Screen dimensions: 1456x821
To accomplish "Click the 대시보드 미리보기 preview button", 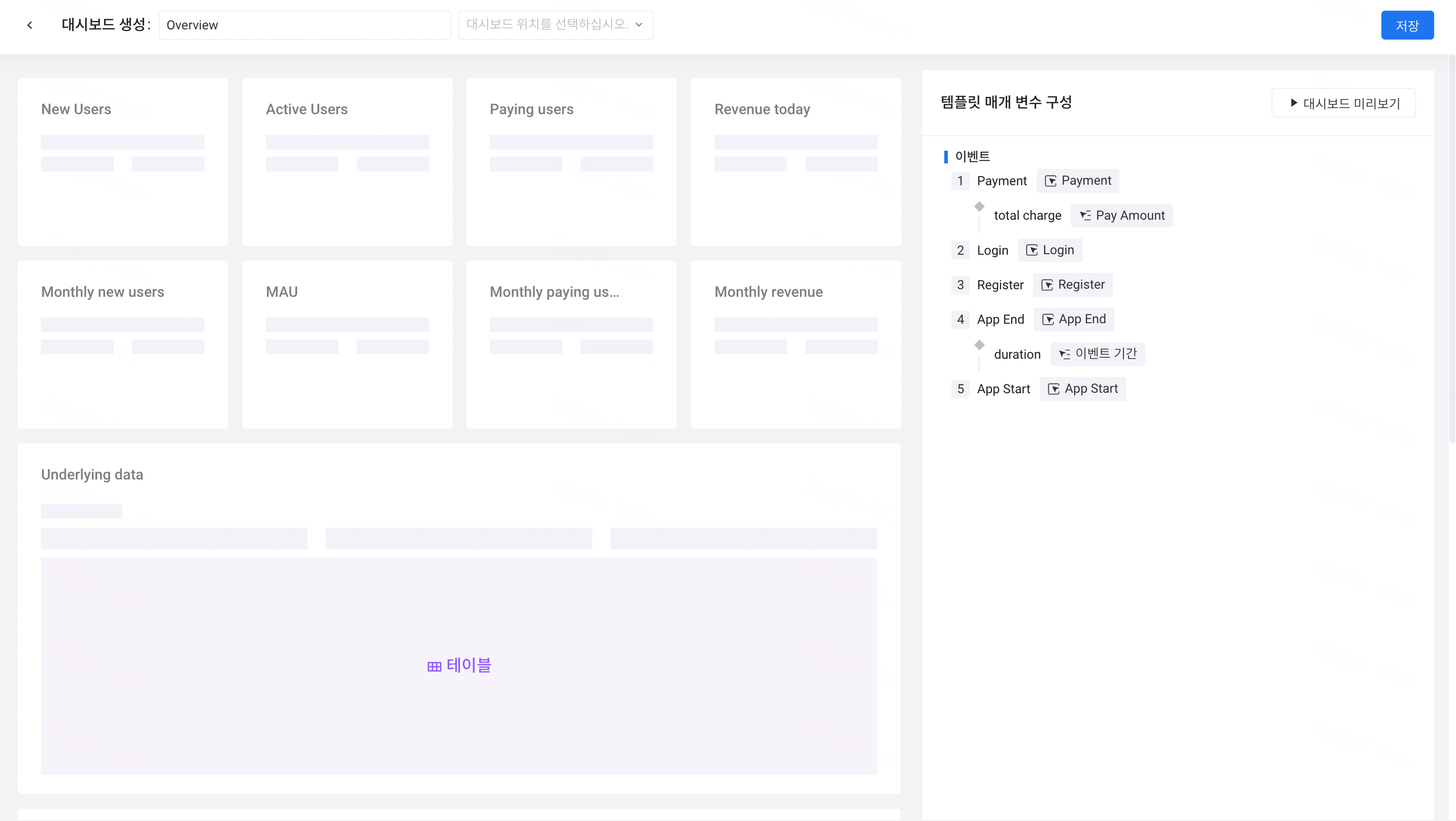I will pyautogui.click(x=1343, y=103).
